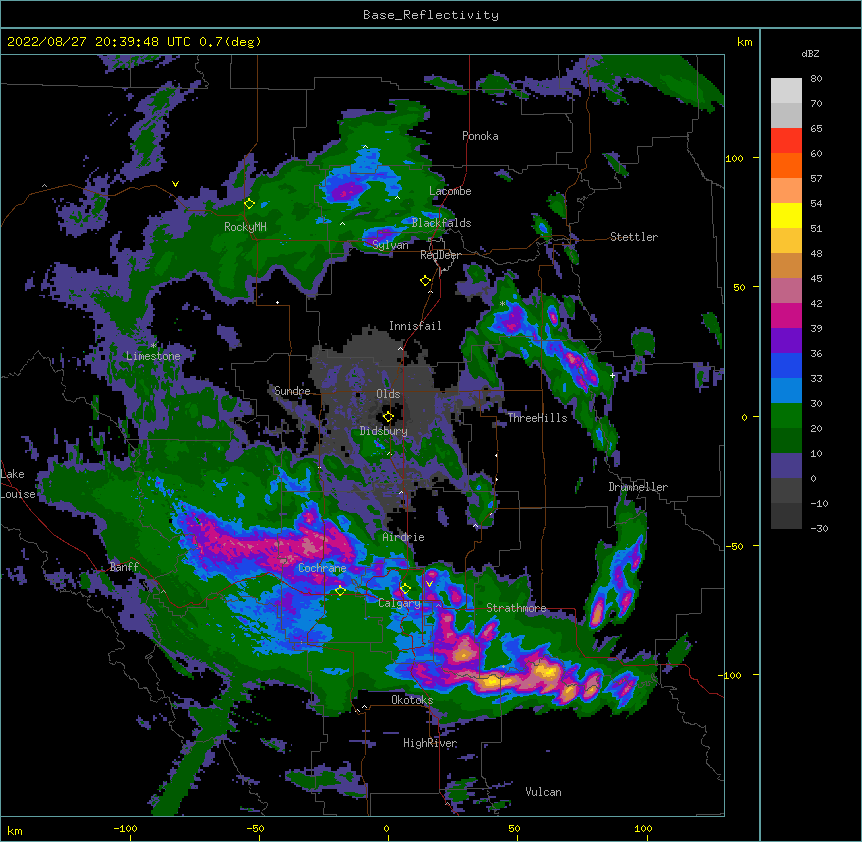
Task: Click the -100 tick on right axis
Action: (732, 675)
